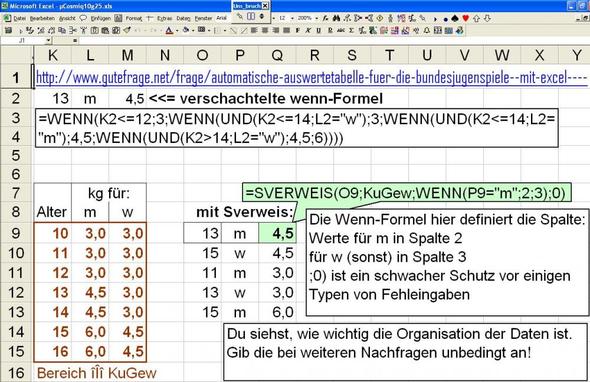Viewport: 590px width, 382px height.
Task: Toggle italic formatting (K)
Action: (x=308, y=30)
